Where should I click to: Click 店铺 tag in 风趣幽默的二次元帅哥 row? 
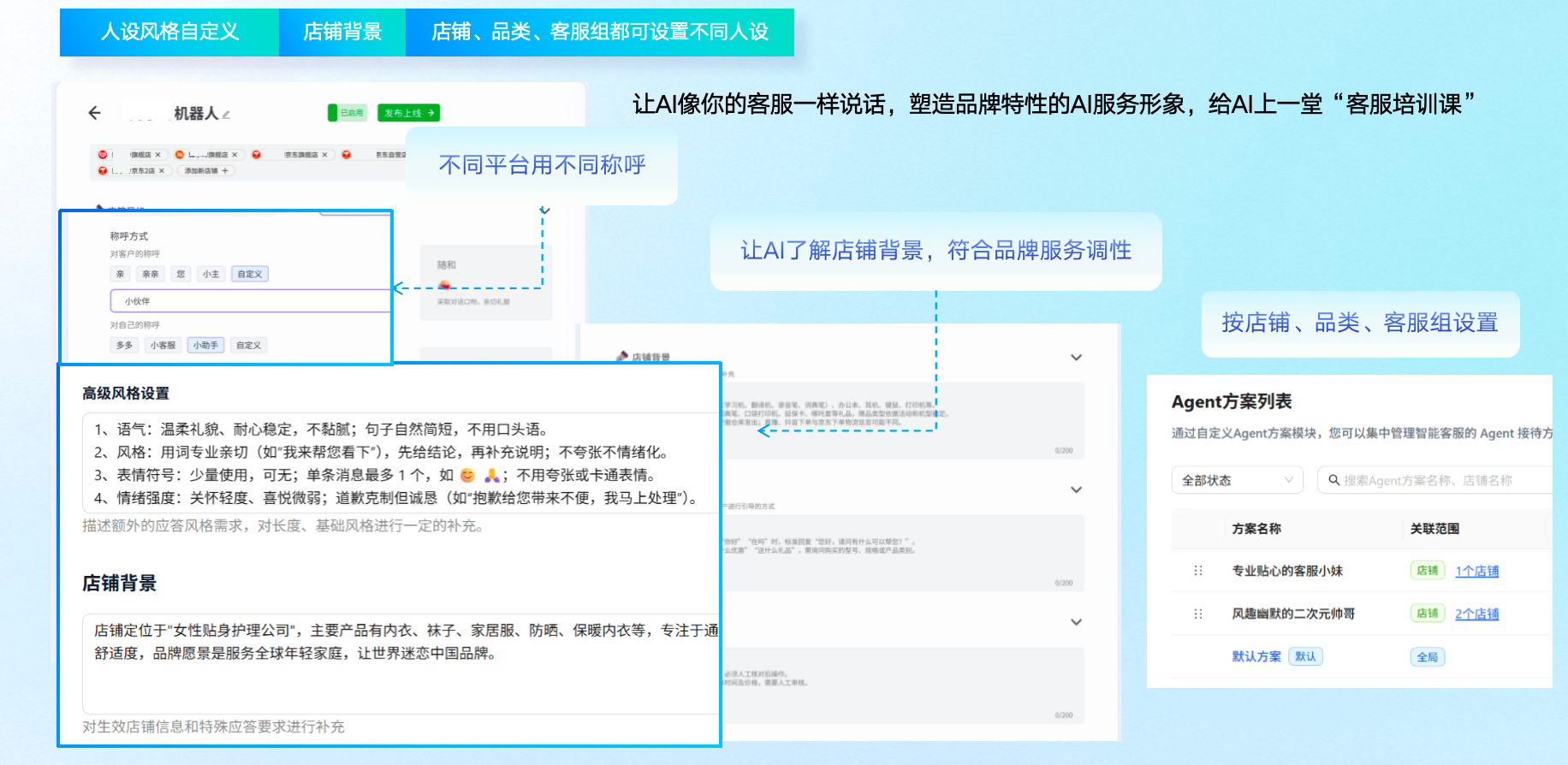[1427, 613]
